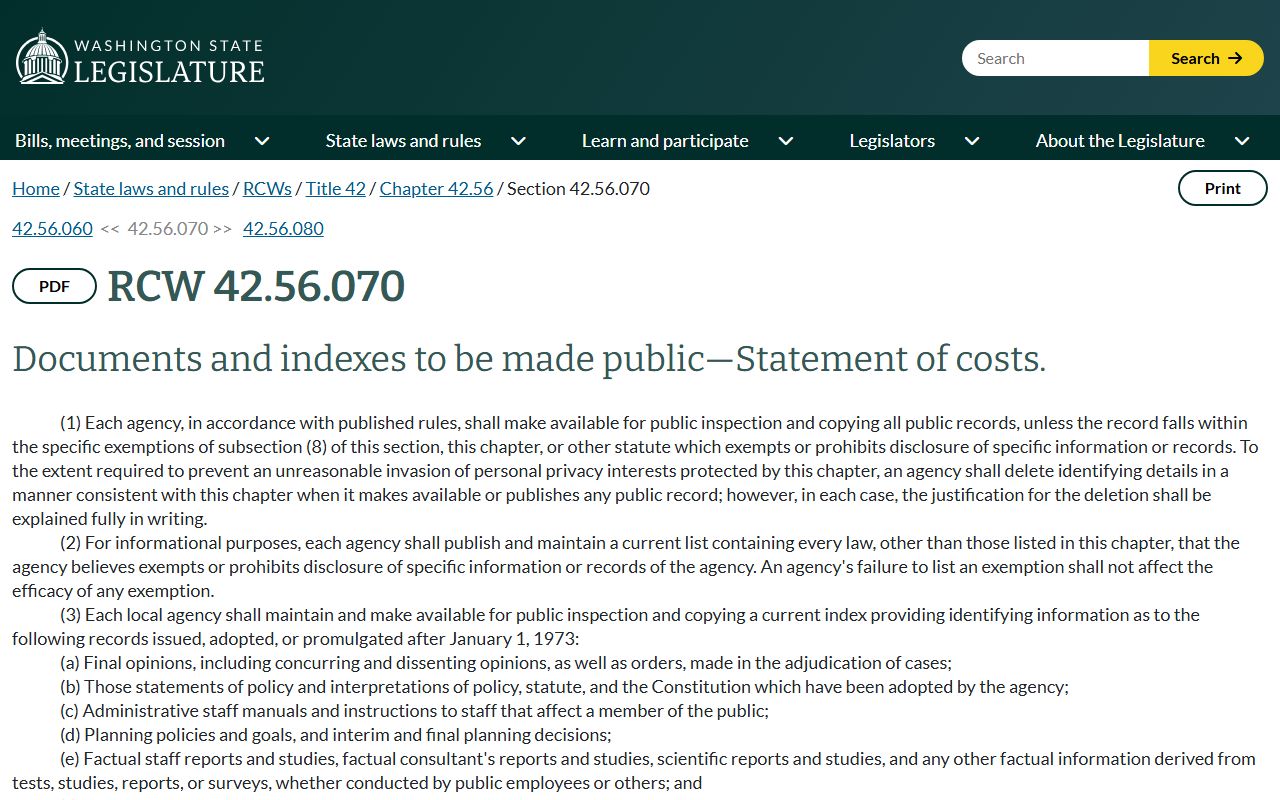Open Bills, meetings, and session menu
1280x800 pixels.
click(x=120, y=141)
